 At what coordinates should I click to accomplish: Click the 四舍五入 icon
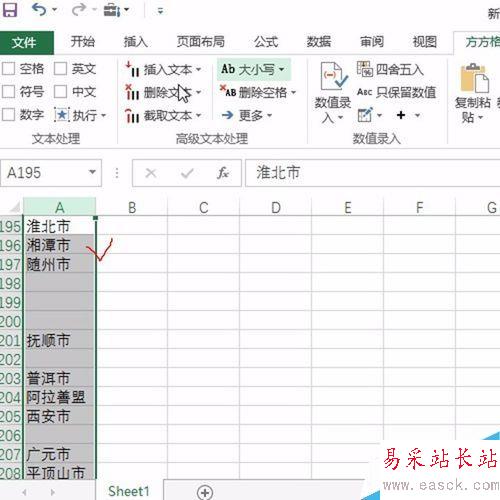365,69
